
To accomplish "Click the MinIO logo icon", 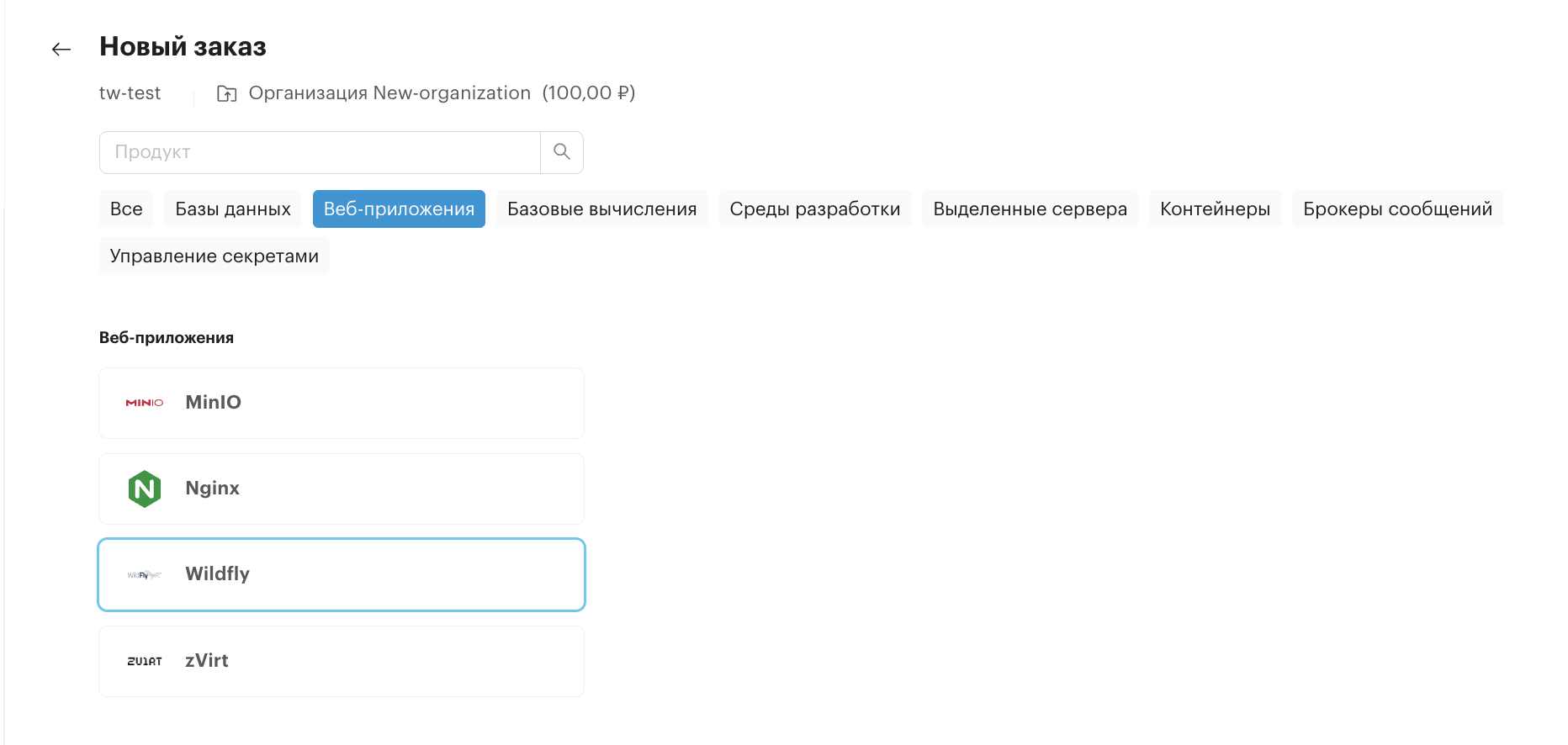I will pyautogui.click(x=145, y=403).
